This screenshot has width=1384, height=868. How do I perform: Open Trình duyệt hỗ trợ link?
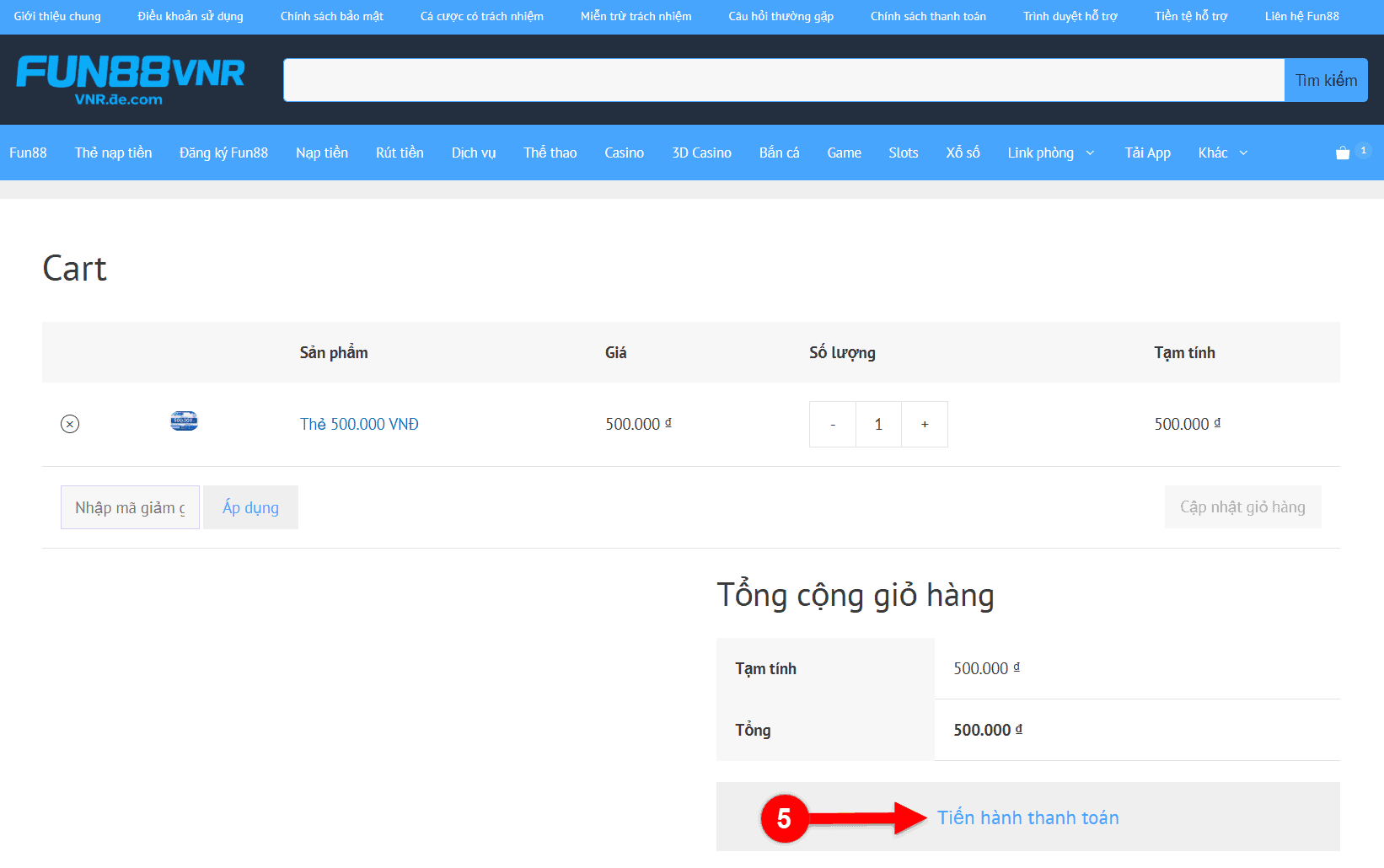click(x=1070, y=16)
